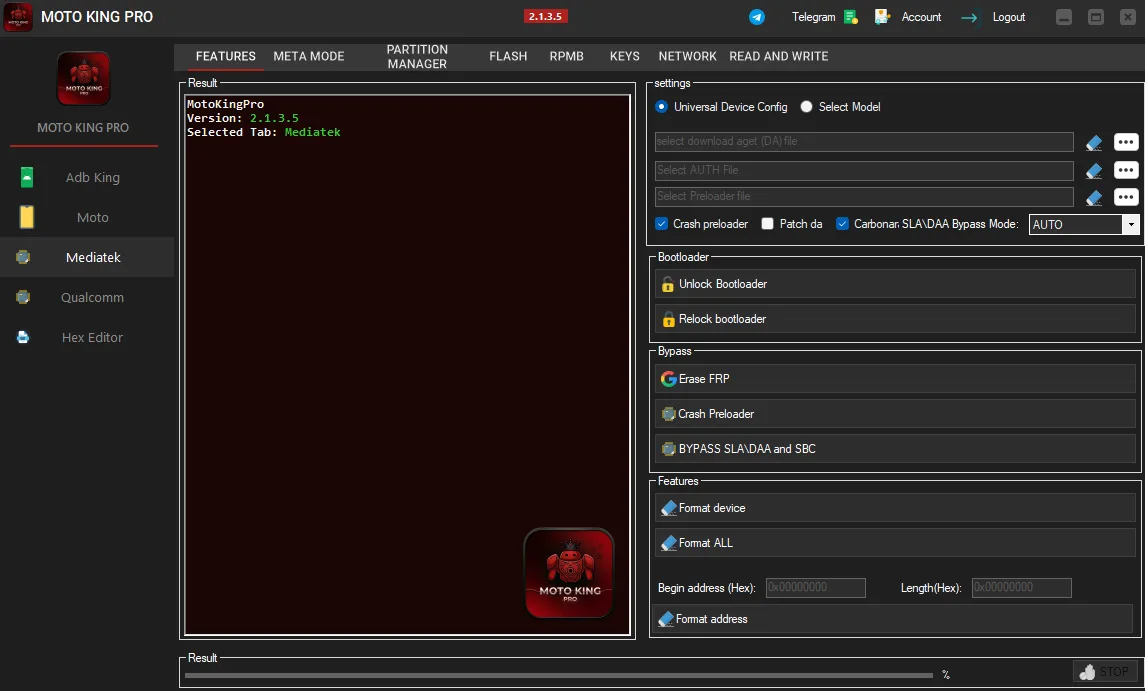This screenshot has height=691, width=1145.
Task: Click green 'Mediatek' text in the log
Action: pyautogui.click(x=313, y=132)
